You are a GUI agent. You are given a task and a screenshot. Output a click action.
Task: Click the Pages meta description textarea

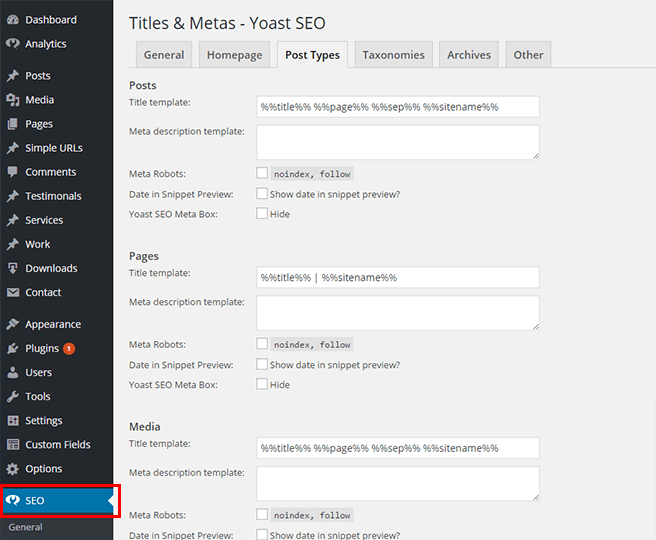pos(398,313)
